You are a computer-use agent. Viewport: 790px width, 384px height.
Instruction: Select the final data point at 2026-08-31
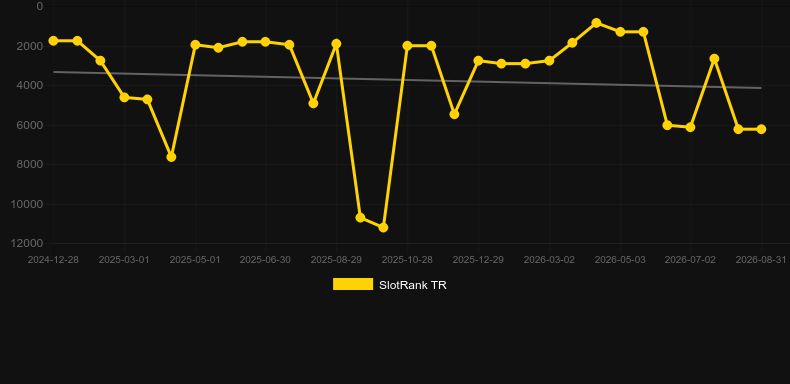[x=761, y=130]
